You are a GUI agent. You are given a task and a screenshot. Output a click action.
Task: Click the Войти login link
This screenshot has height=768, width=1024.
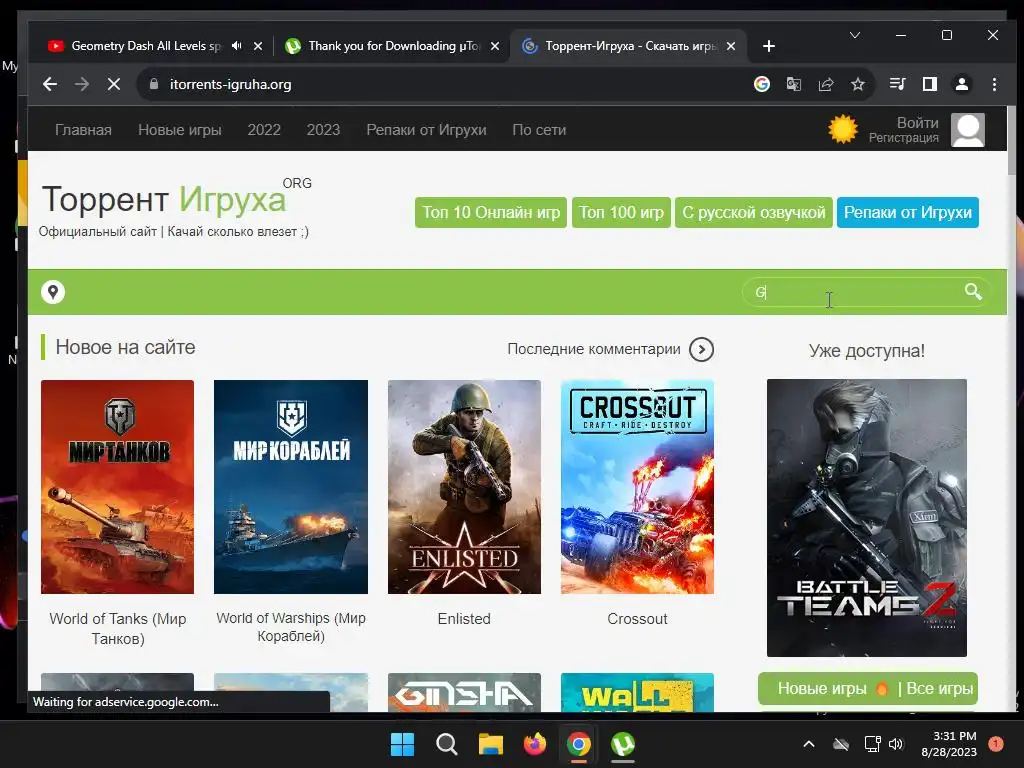pos(918,123)
